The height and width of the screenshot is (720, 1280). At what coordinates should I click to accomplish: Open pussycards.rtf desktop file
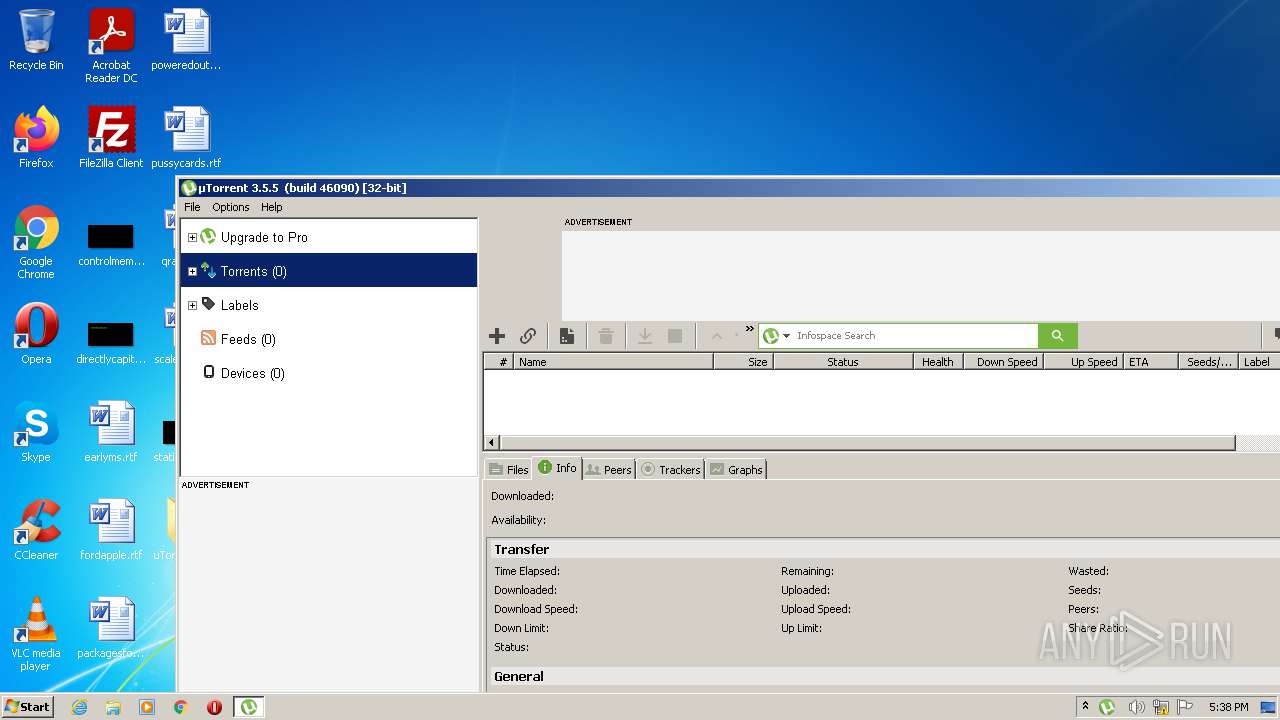[186, 138]
